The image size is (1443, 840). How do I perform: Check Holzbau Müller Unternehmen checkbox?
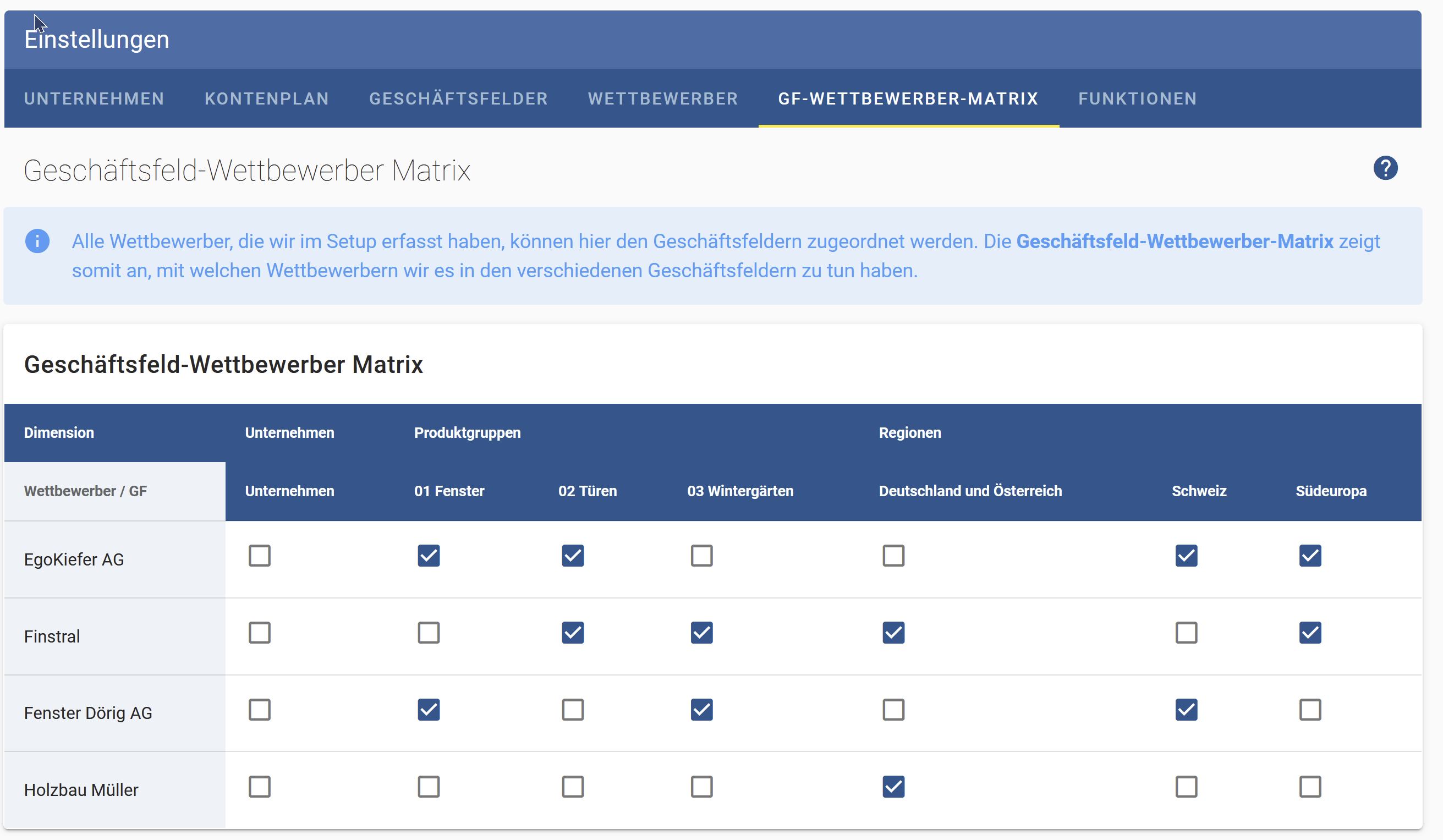[x=259, y=786]
